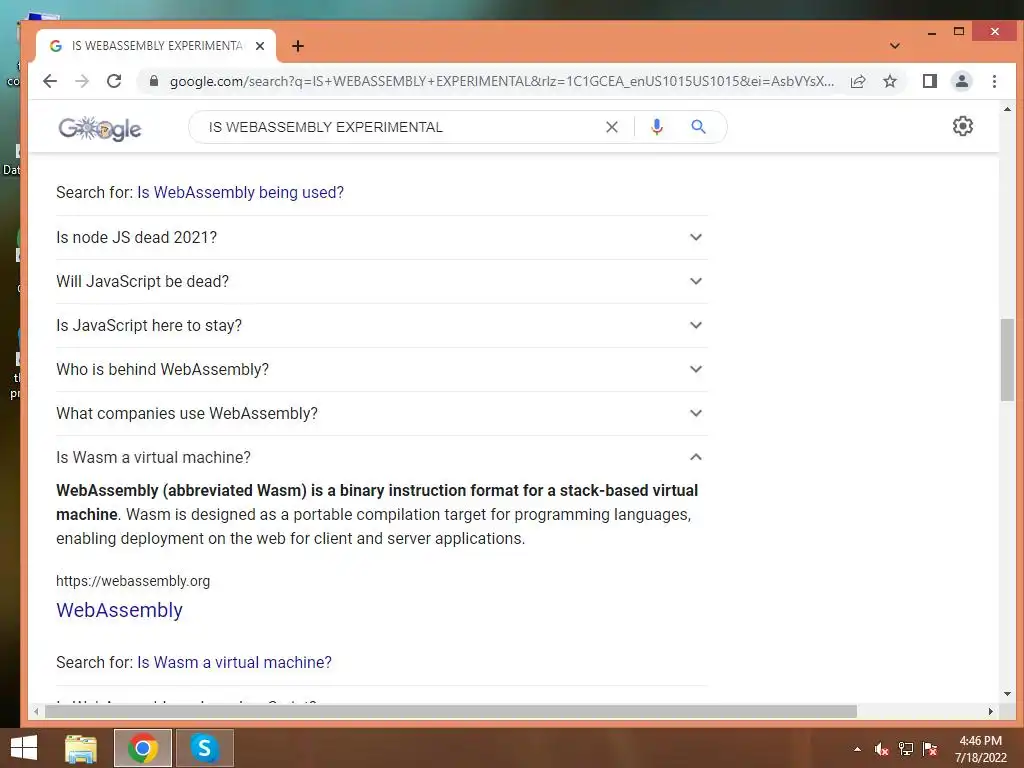Select the IS WEBASSEMBLY EXPERIMENTAL tab
This screenshot has height=768, width=1024.
157,46
